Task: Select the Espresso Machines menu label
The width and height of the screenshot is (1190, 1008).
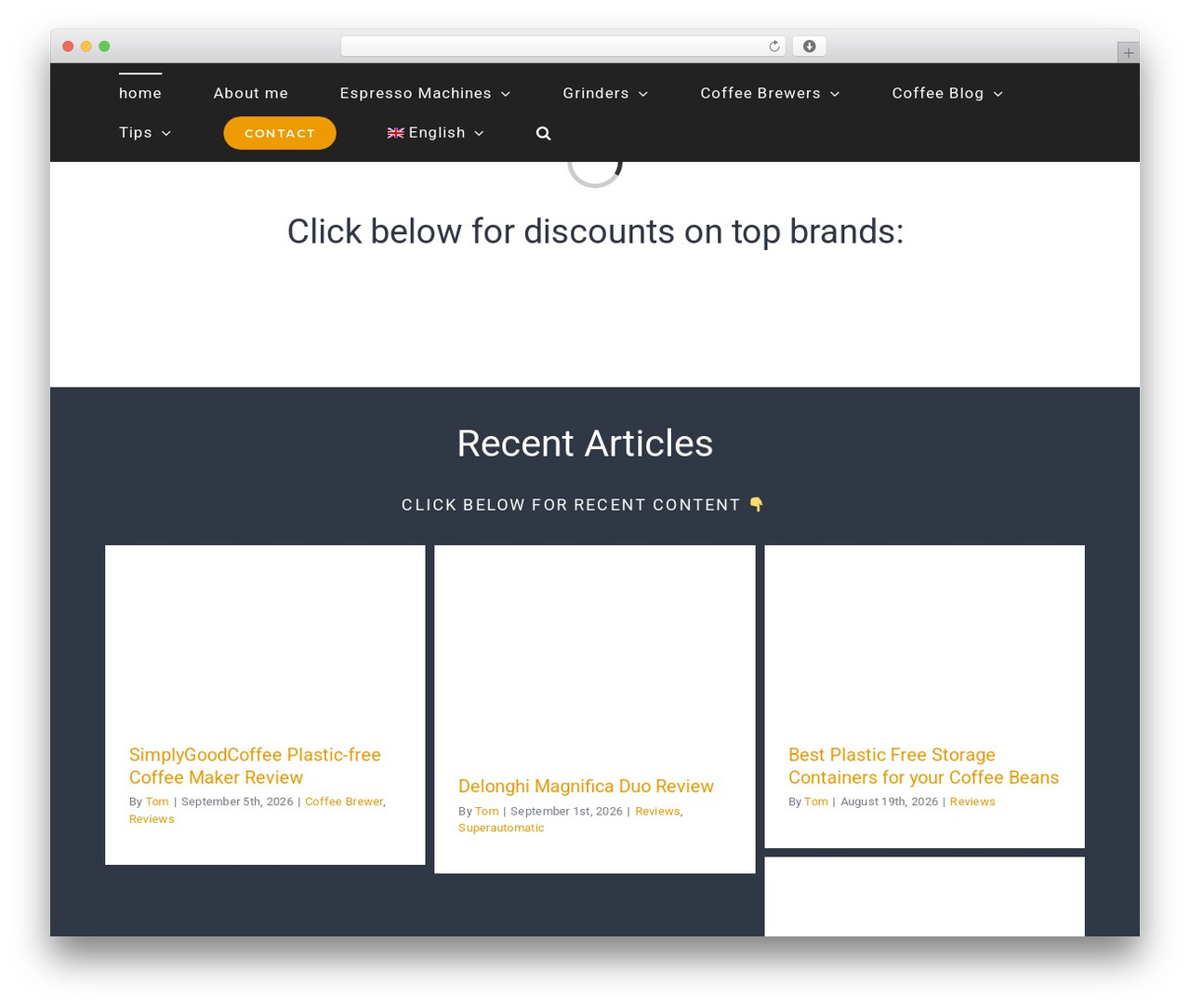Action: [416, 93]
